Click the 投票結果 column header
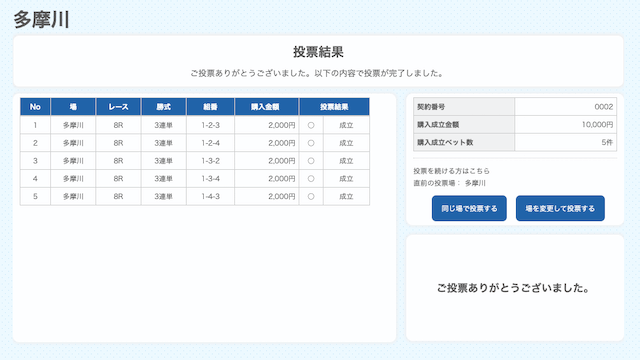 pyautogui.click(x=334, y=107)
